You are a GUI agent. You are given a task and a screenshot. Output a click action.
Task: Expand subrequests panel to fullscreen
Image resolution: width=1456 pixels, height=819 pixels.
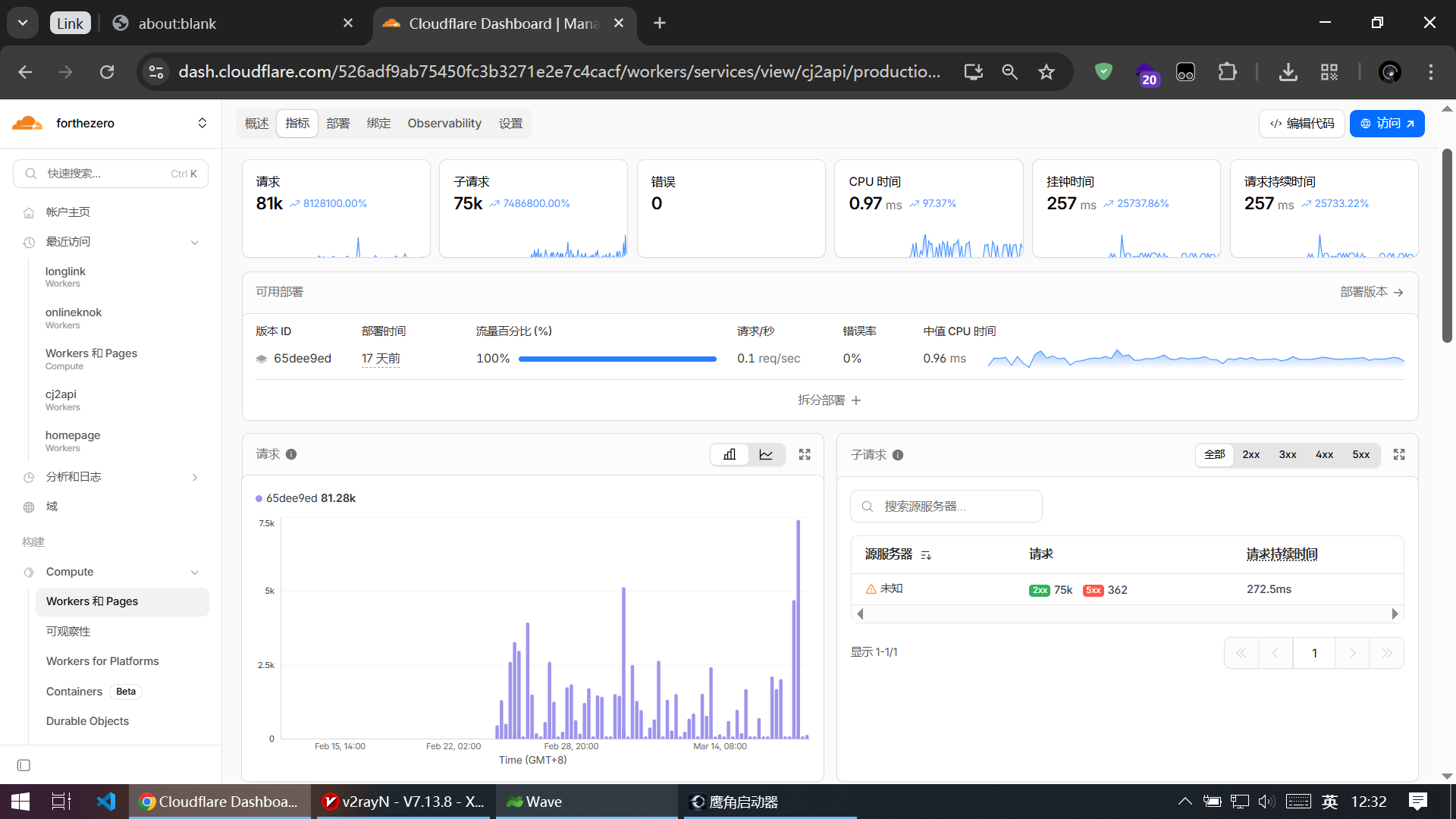[x=1399, y=454]
